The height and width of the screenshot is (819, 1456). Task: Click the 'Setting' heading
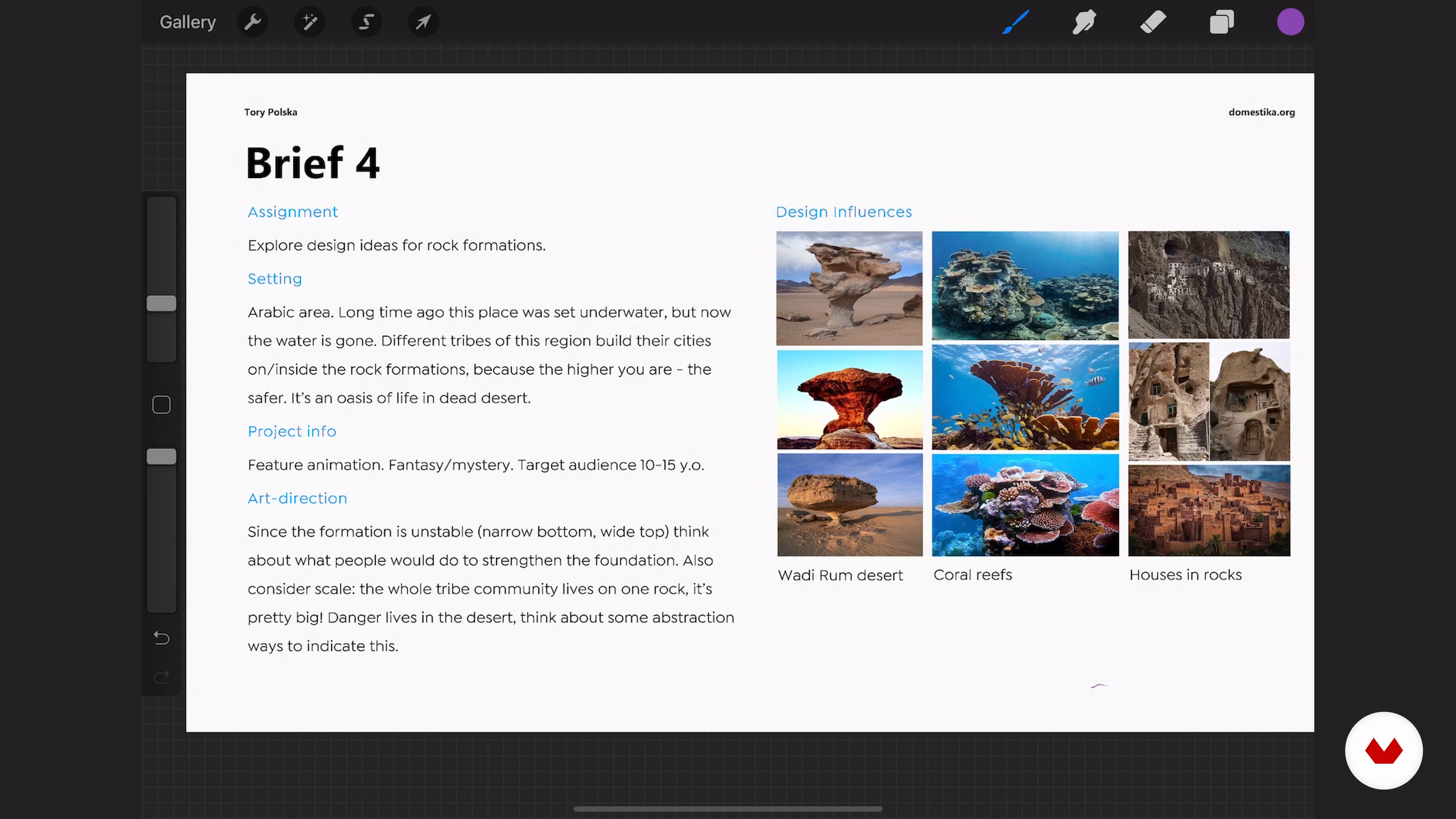(x=275, y=279)
